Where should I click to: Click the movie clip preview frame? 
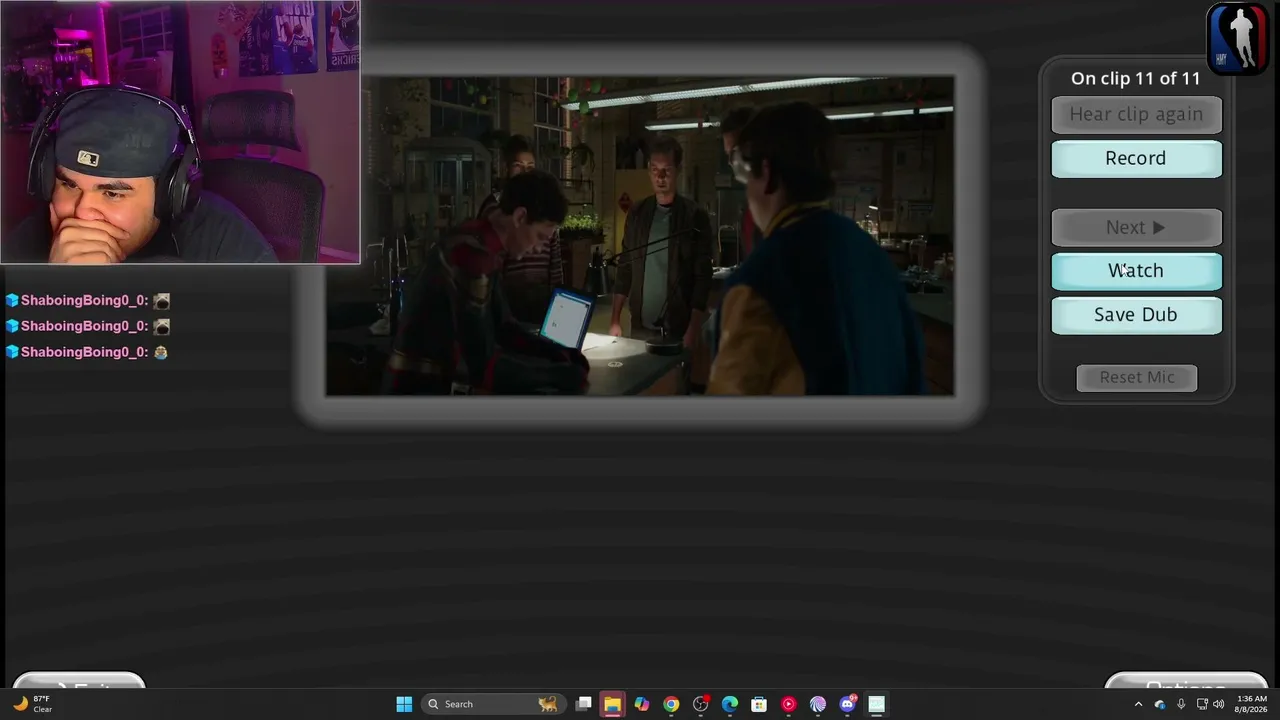640,236
